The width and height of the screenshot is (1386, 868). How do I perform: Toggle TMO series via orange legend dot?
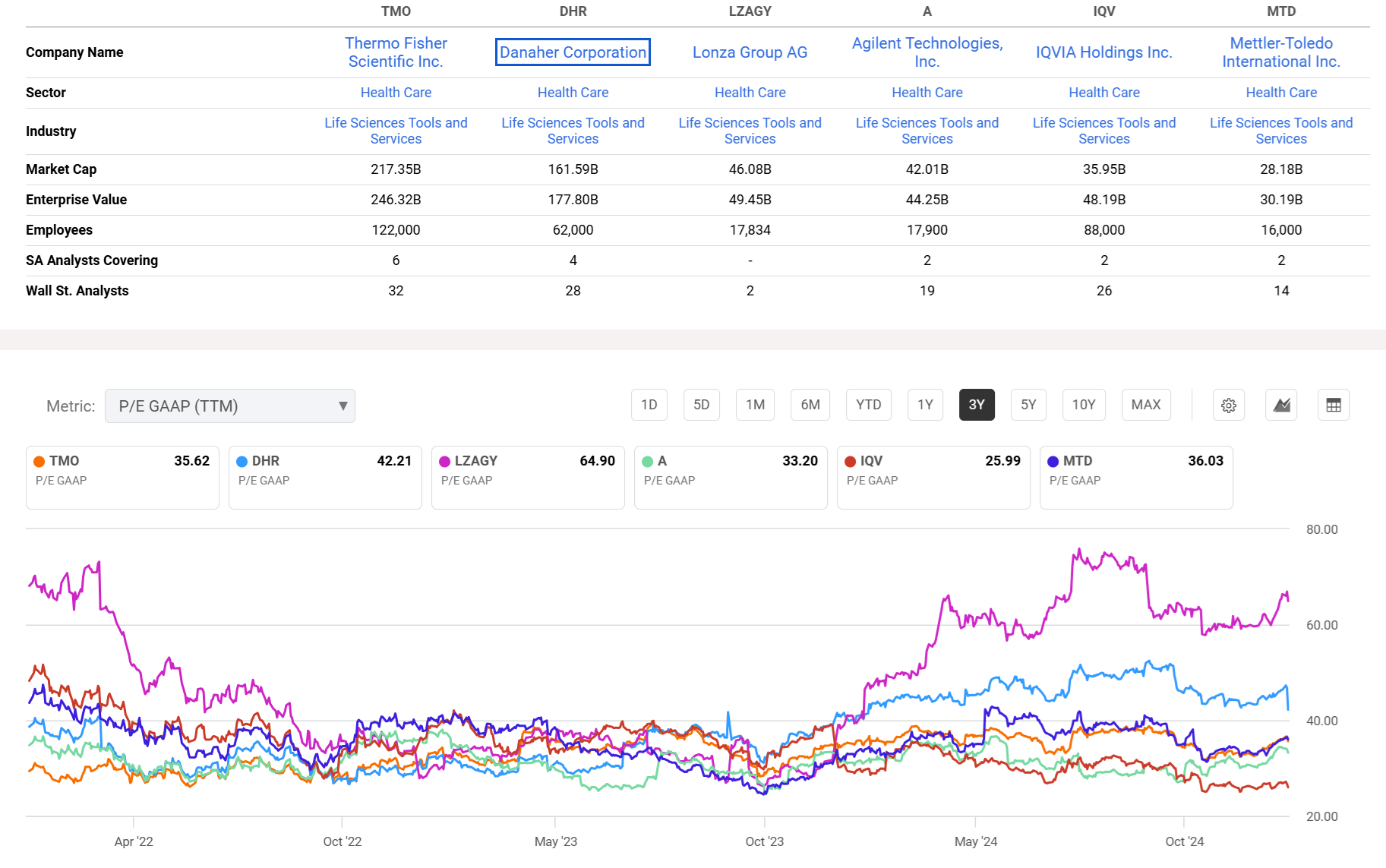(38, 461)
